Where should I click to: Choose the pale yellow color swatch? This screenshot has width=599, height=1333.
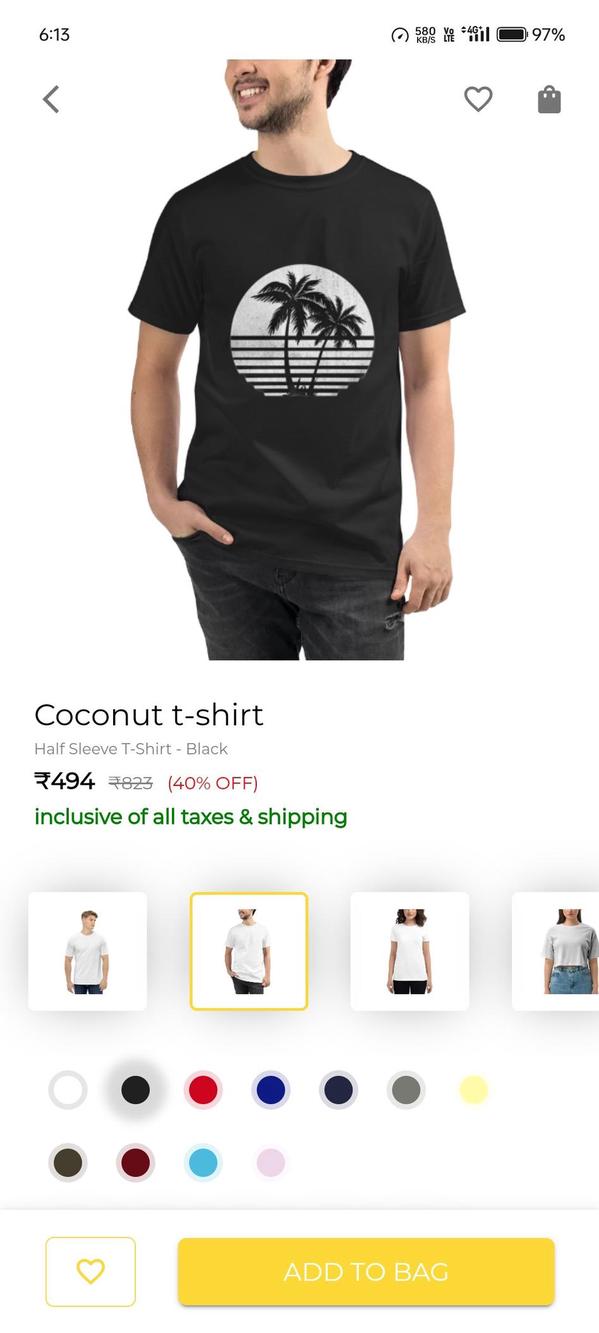(x=473, y=1089)
